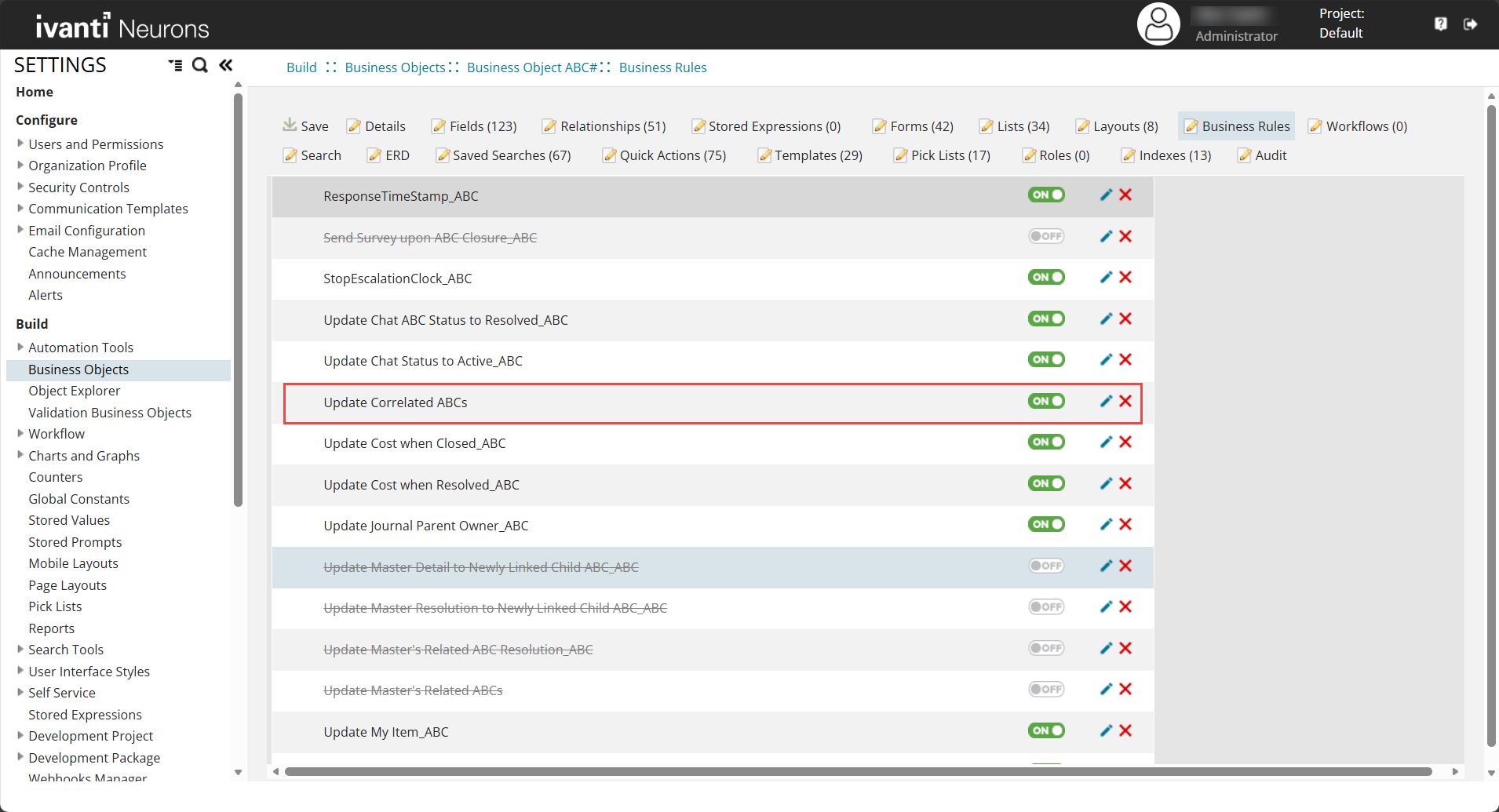Click the Save button
Image resolution: width=1499 pixels, height=812 pixels.
click(x=305, y=126)
